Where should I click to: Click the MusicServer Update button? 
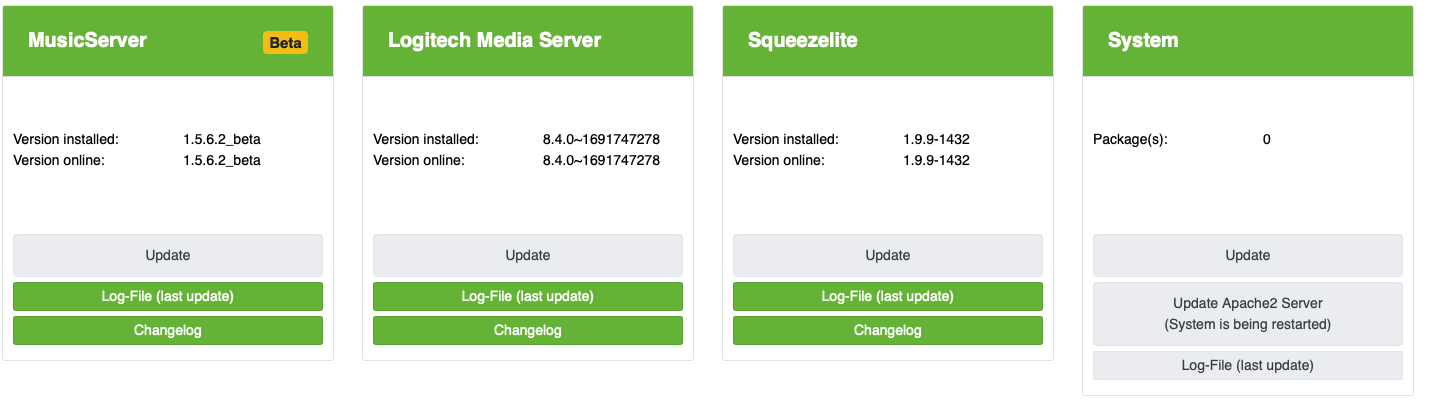(x=168, y=255)
